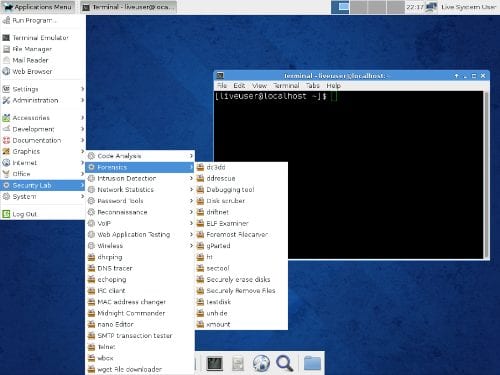Choose Log Out in Applications Menu

[43, 214]
